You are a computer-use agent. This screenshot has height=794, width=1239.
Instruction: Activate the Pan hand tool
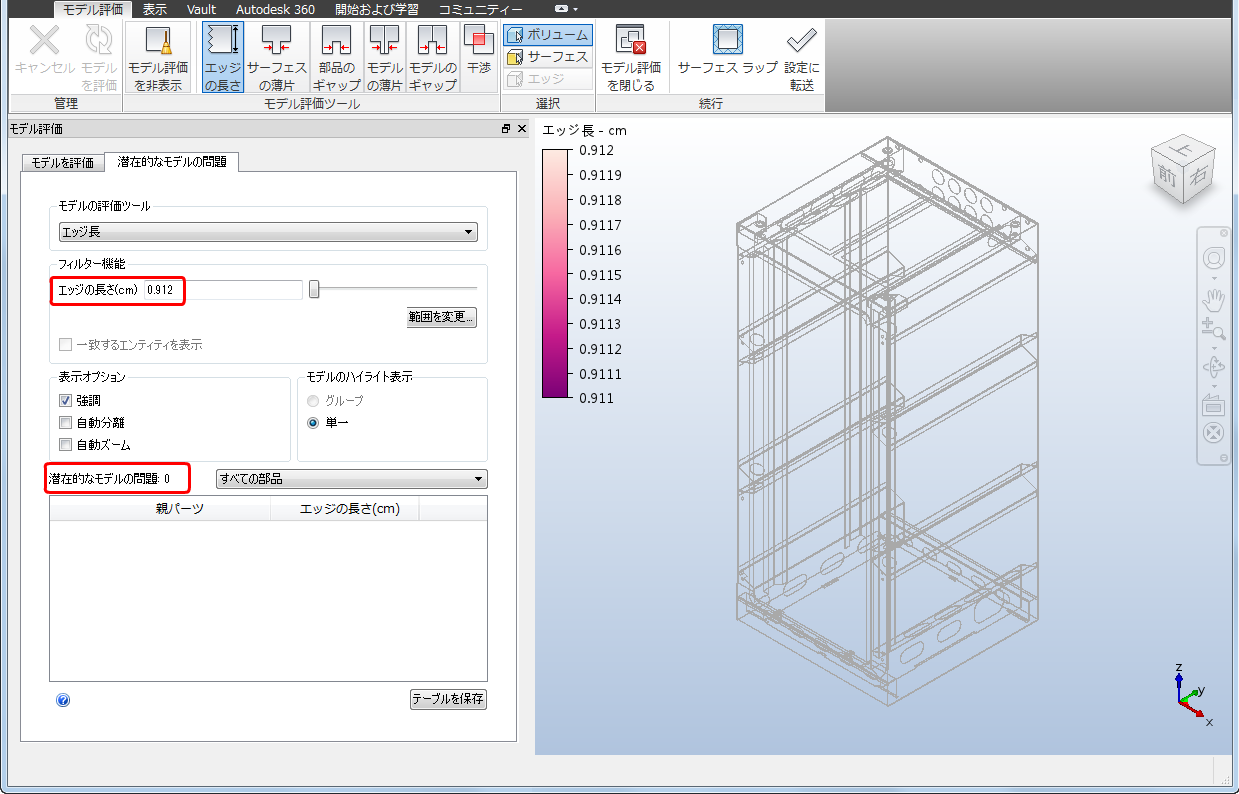(1214, 299)
